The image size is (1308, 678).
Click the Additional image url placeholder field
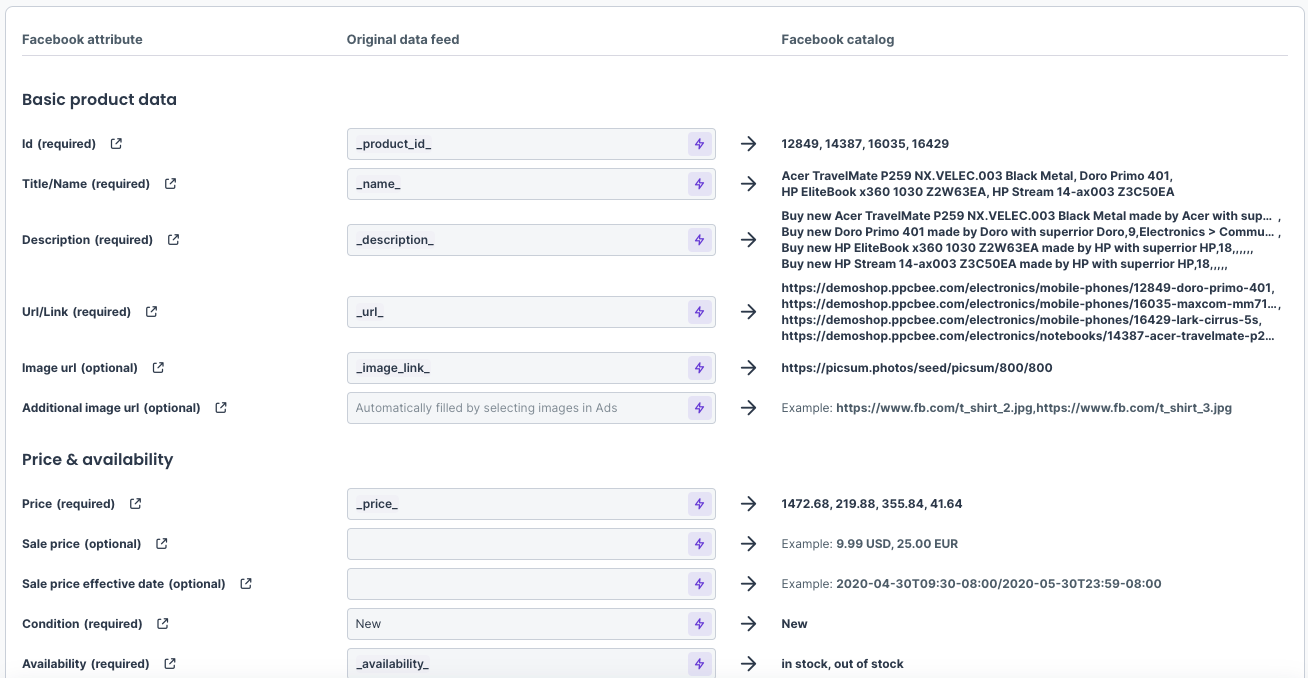(x=515, y=408)
